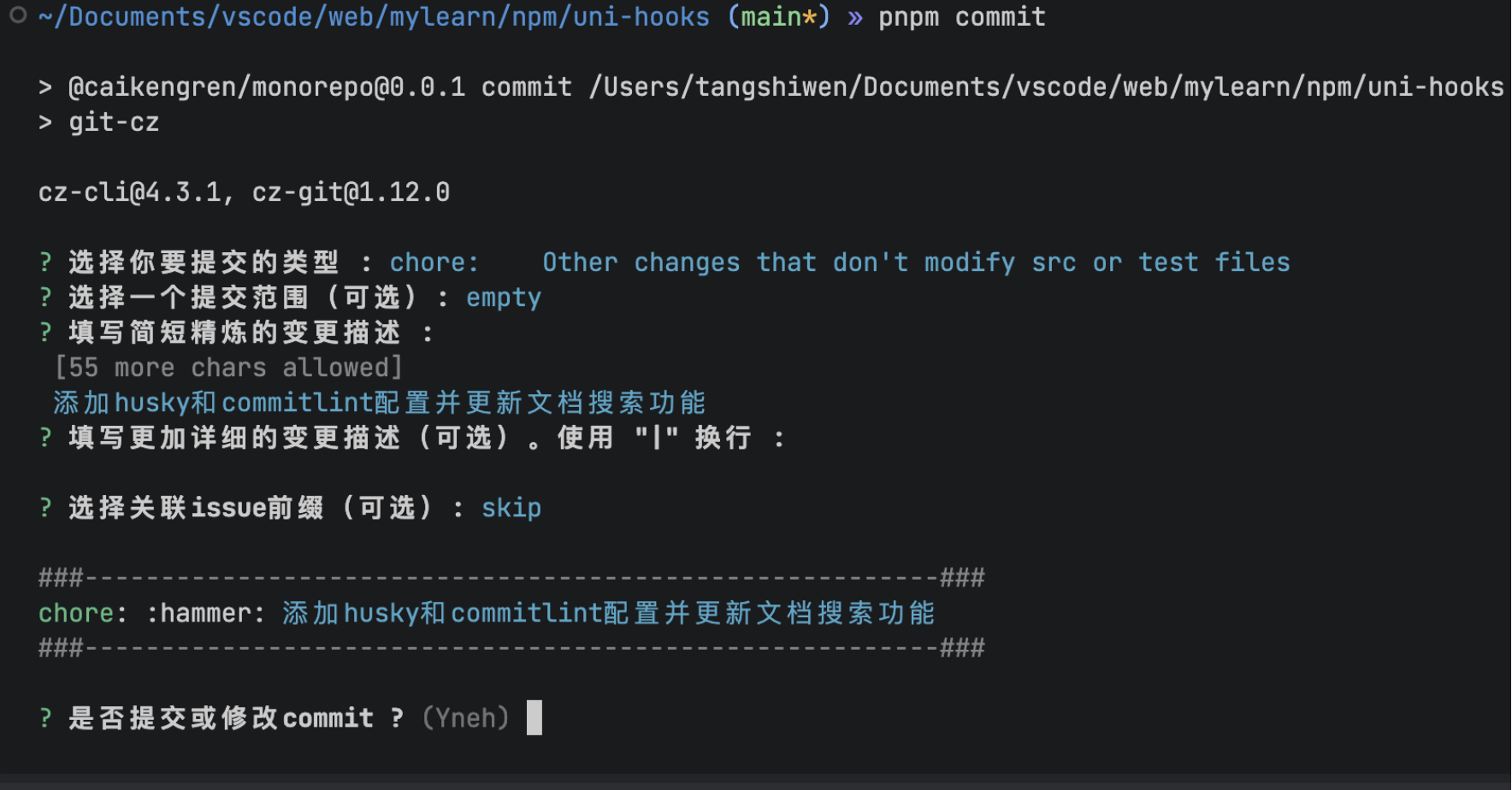Click the [55 more chars allowed] hint
1512x790 pixels.
pos(228,368)
